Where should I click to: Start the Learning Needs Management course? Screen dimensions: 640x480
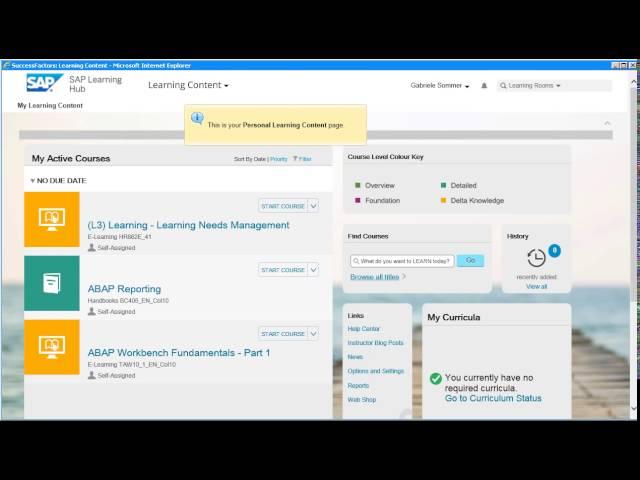(283, 206)
